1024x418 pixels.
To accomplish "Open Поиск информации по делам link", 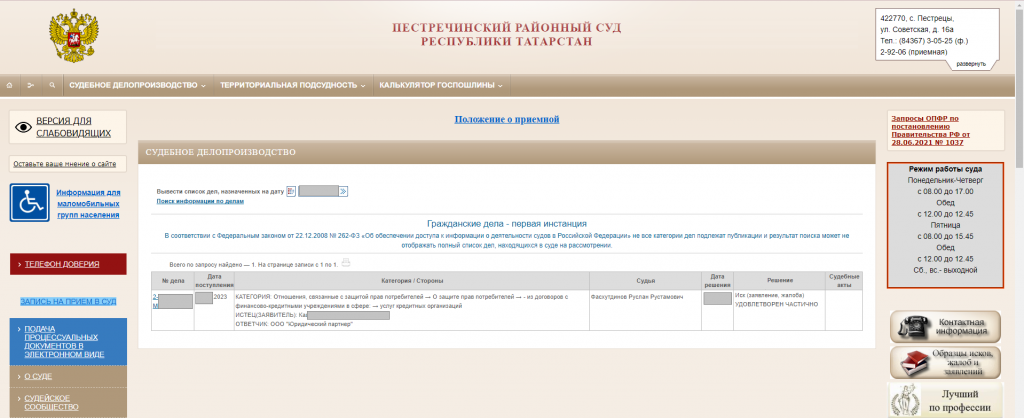I will [200, 202].
